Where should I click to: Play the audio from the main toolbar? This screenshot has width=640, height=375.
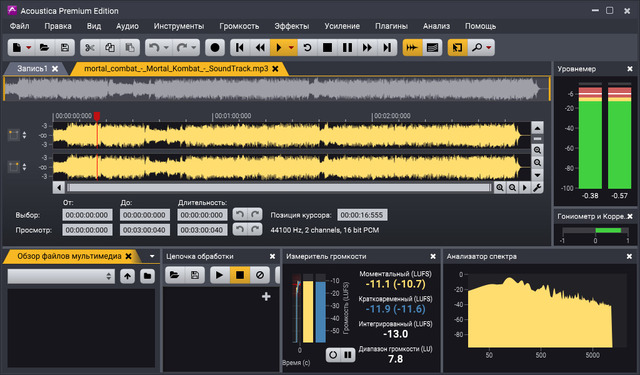click(279, 48)
